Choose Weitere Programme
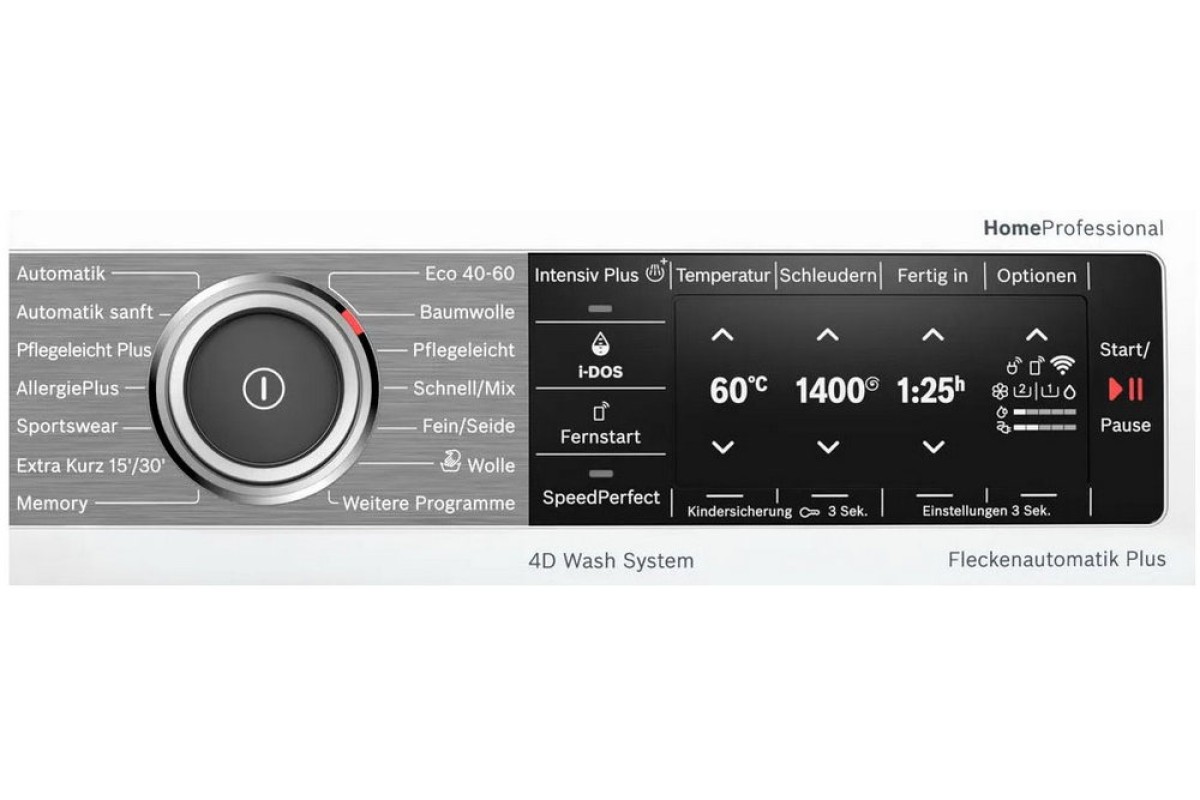This screenshot has height=800, width=1200. [429, 503]
